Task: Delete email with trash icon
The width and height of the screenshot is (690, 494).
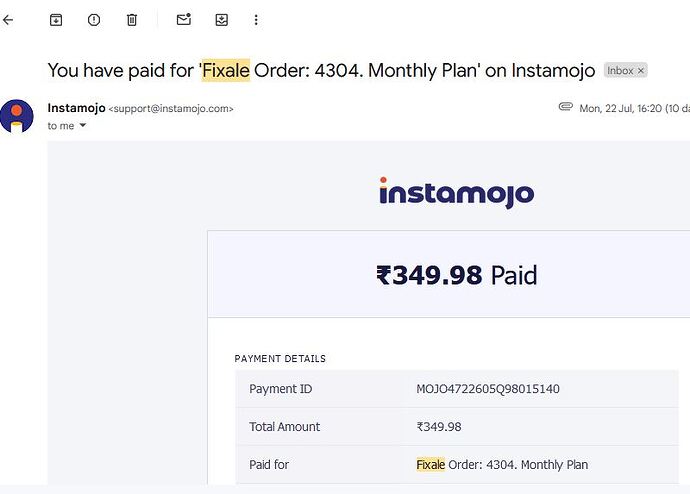Action: point(132,20)
